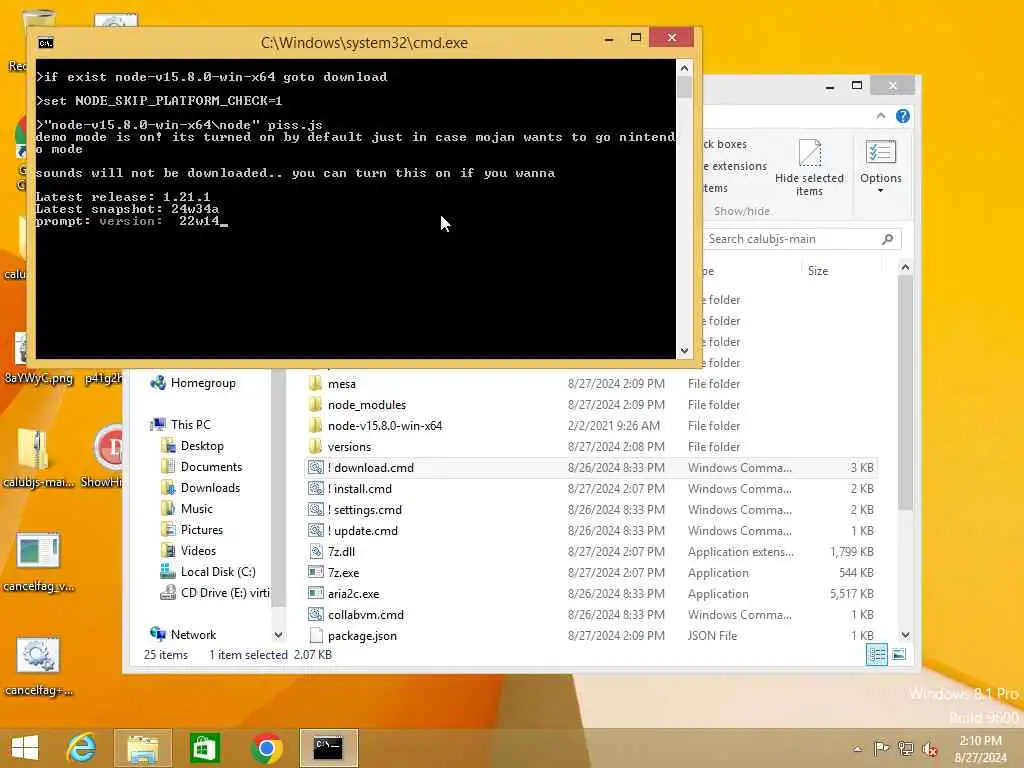1024x768 pixels.
Task: Select the aria2c.exe file
Action: [x=592, y=594]
